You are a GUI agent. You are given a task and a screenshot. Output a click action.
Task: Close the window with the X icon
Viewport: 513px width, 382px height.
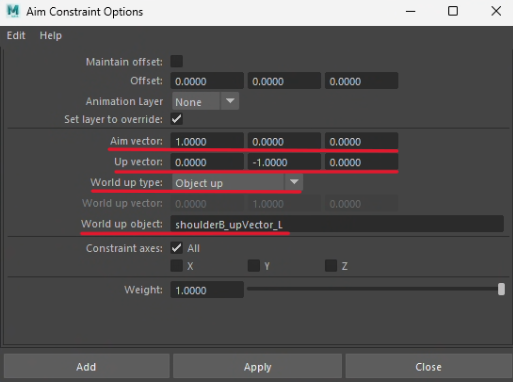point(496,11)
